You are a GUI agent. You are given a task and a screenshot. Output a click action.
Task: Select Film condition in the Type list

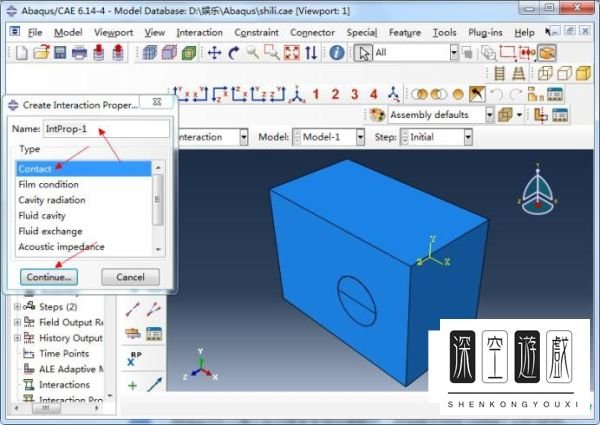point(50,184)
